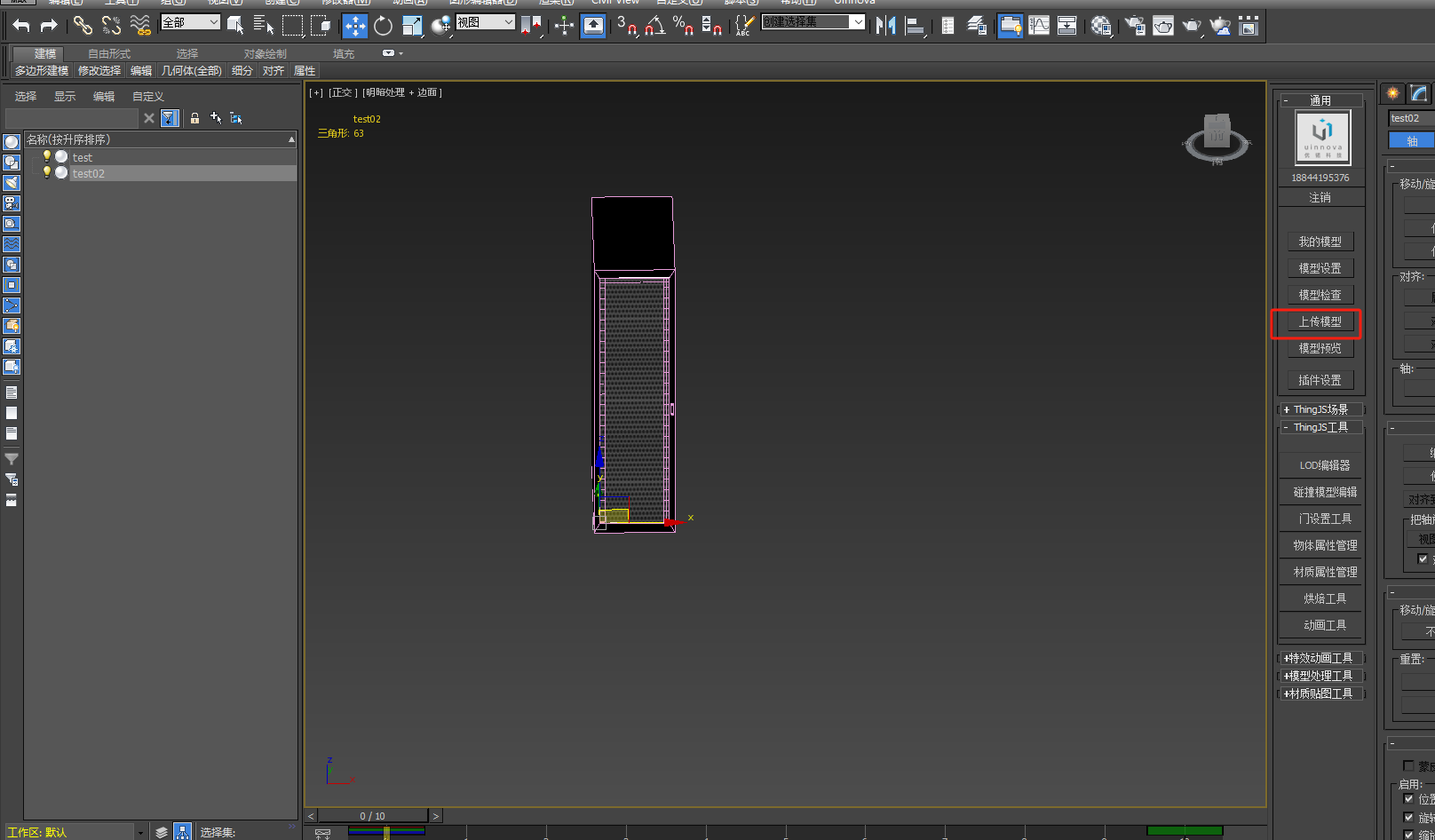Select the Bind to Space Warp icon
1435x840 pixels.
point(139,26)
